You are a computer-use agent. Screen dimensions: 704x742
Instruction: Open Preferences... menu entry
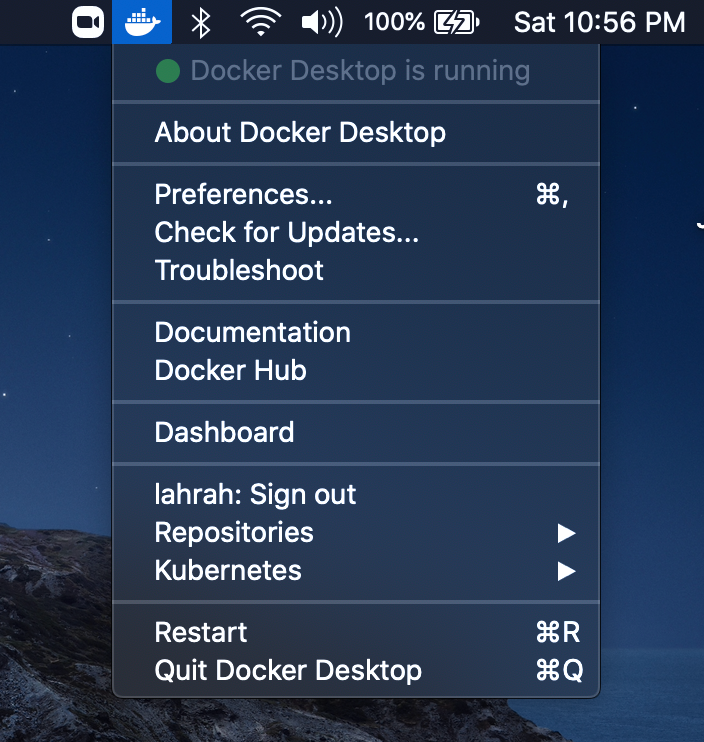coord(356,194)
